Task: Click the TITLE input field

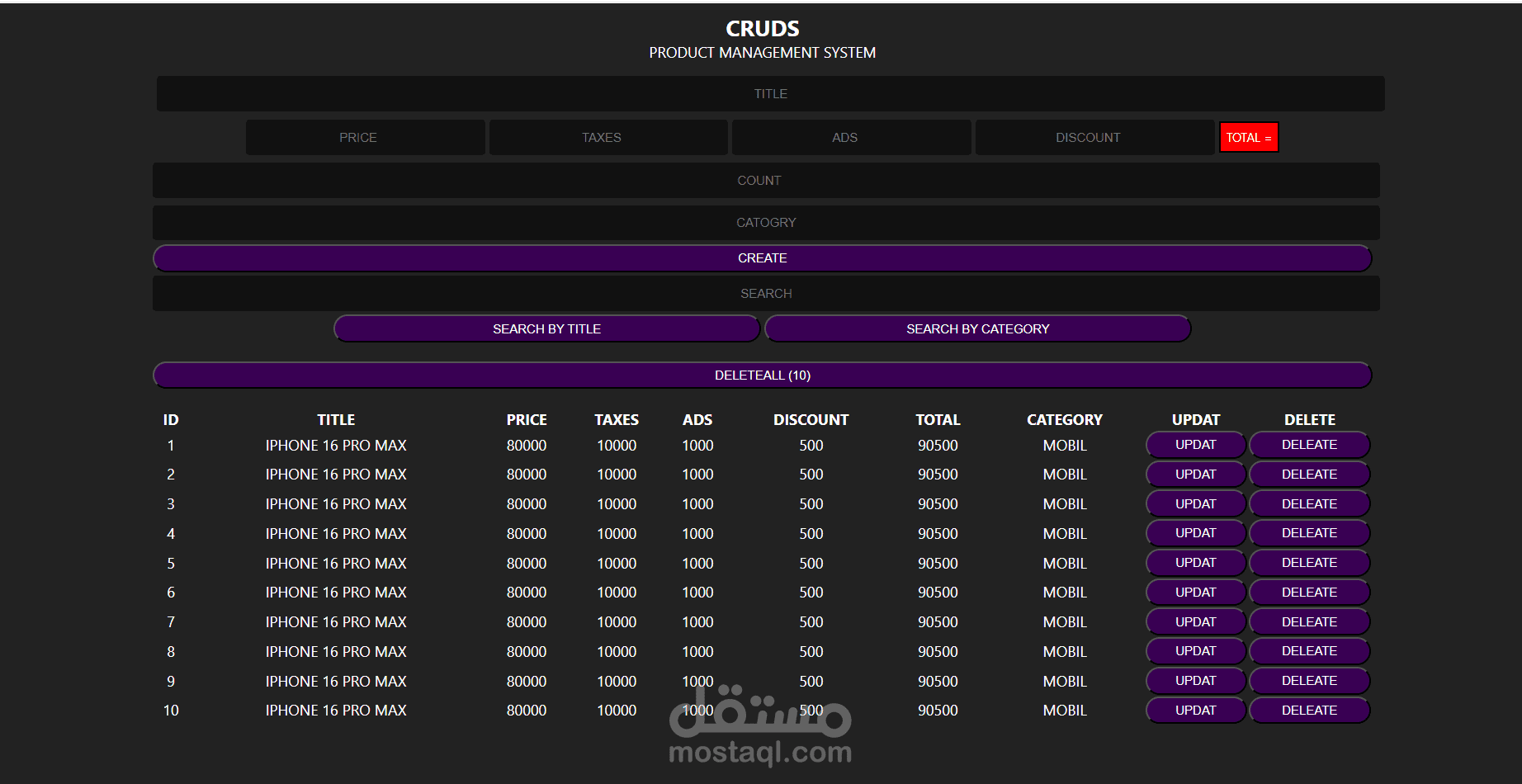Action: pyautogui.click(x=770, y=94)
